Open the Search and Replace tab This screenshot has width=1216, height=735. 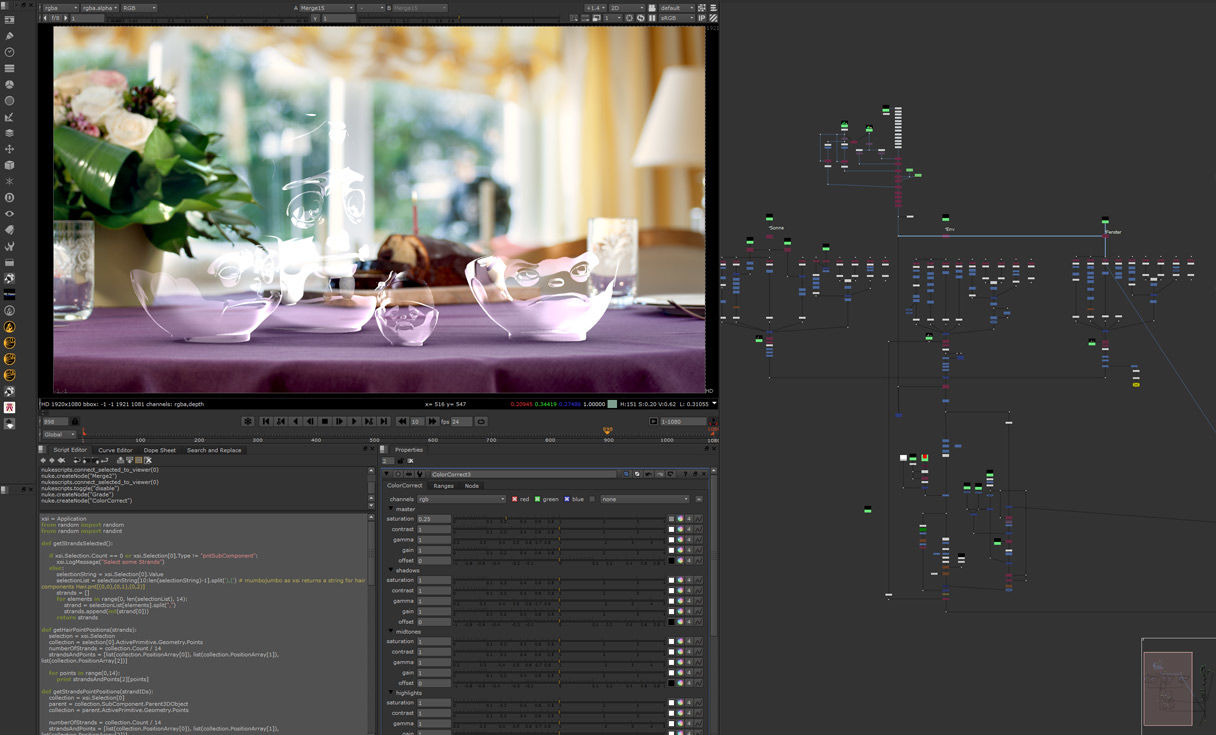[x=214, y=450]
